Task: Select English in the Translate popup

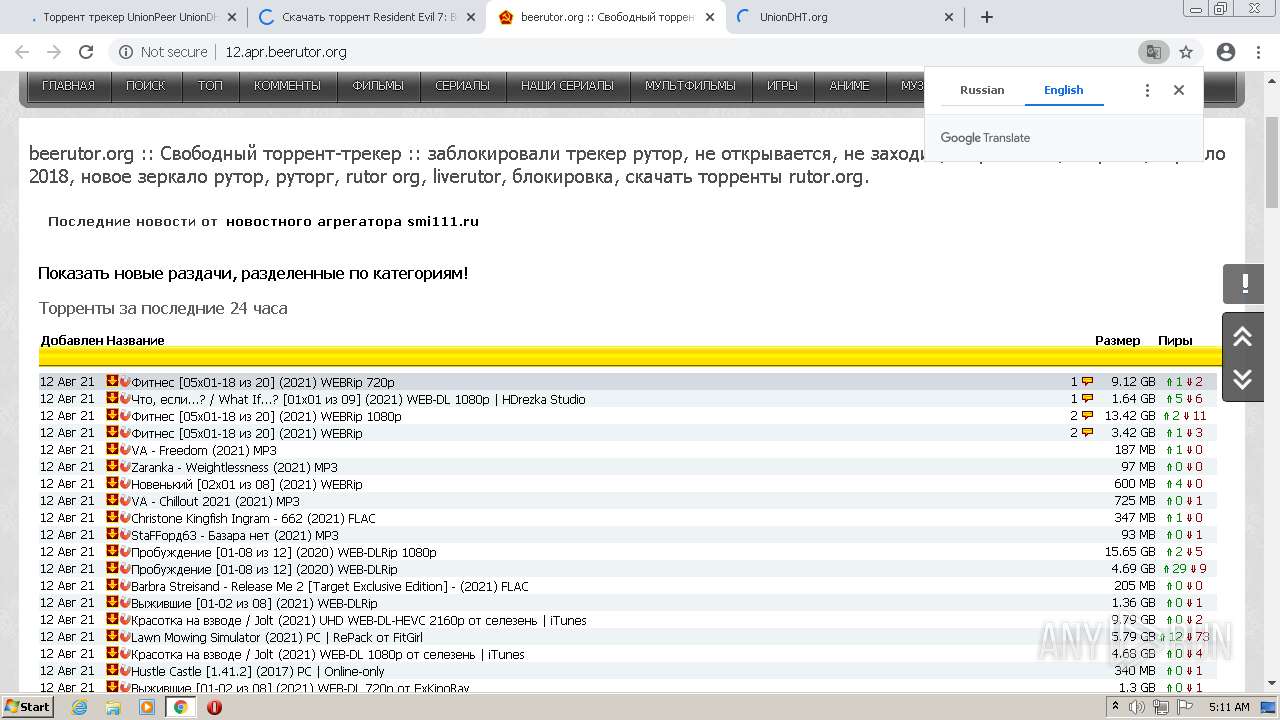Action: point(1063,90)
